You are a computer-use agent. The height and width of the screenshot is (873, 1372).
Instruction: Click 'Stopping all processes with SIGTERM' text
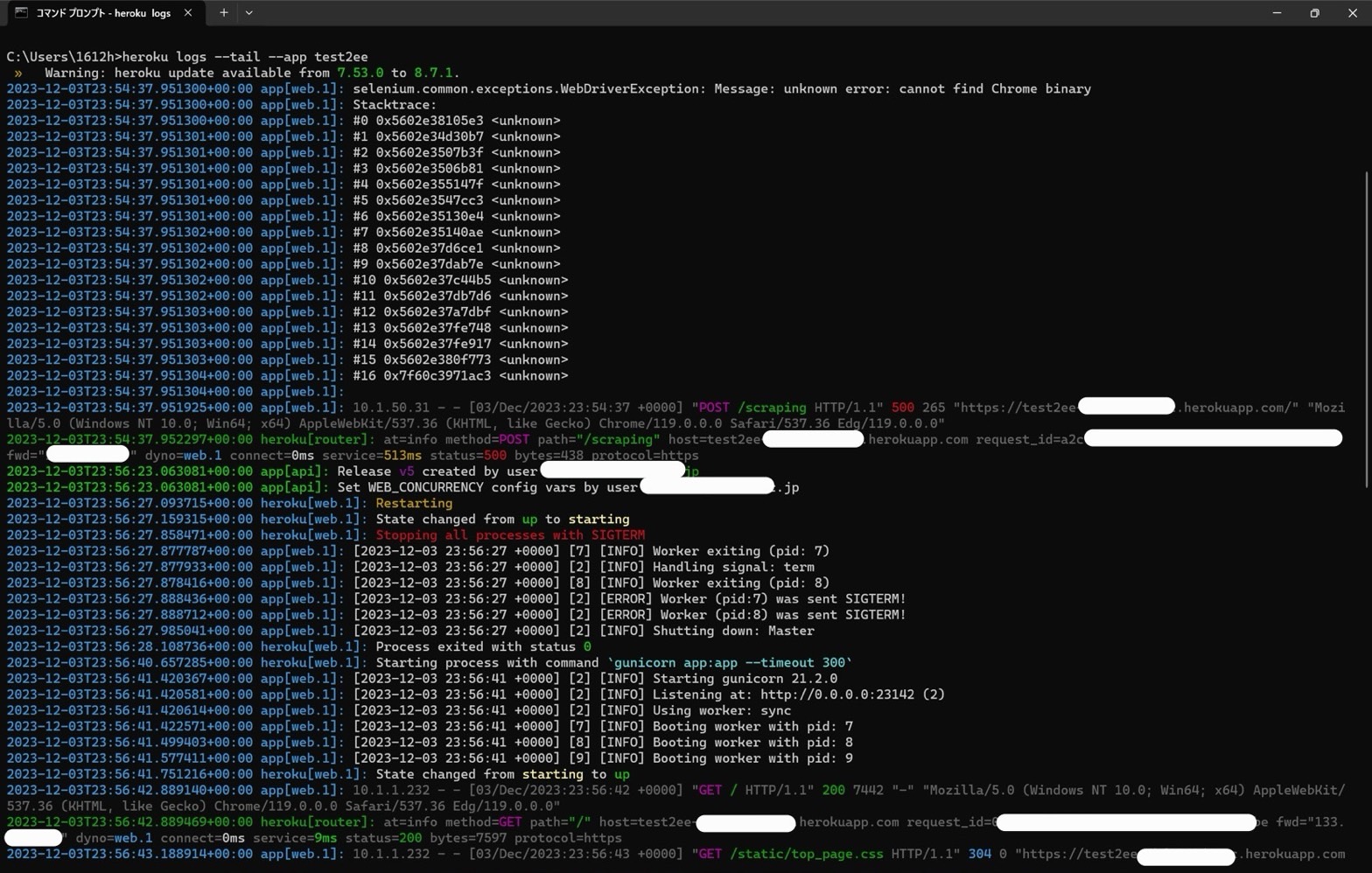510,535
